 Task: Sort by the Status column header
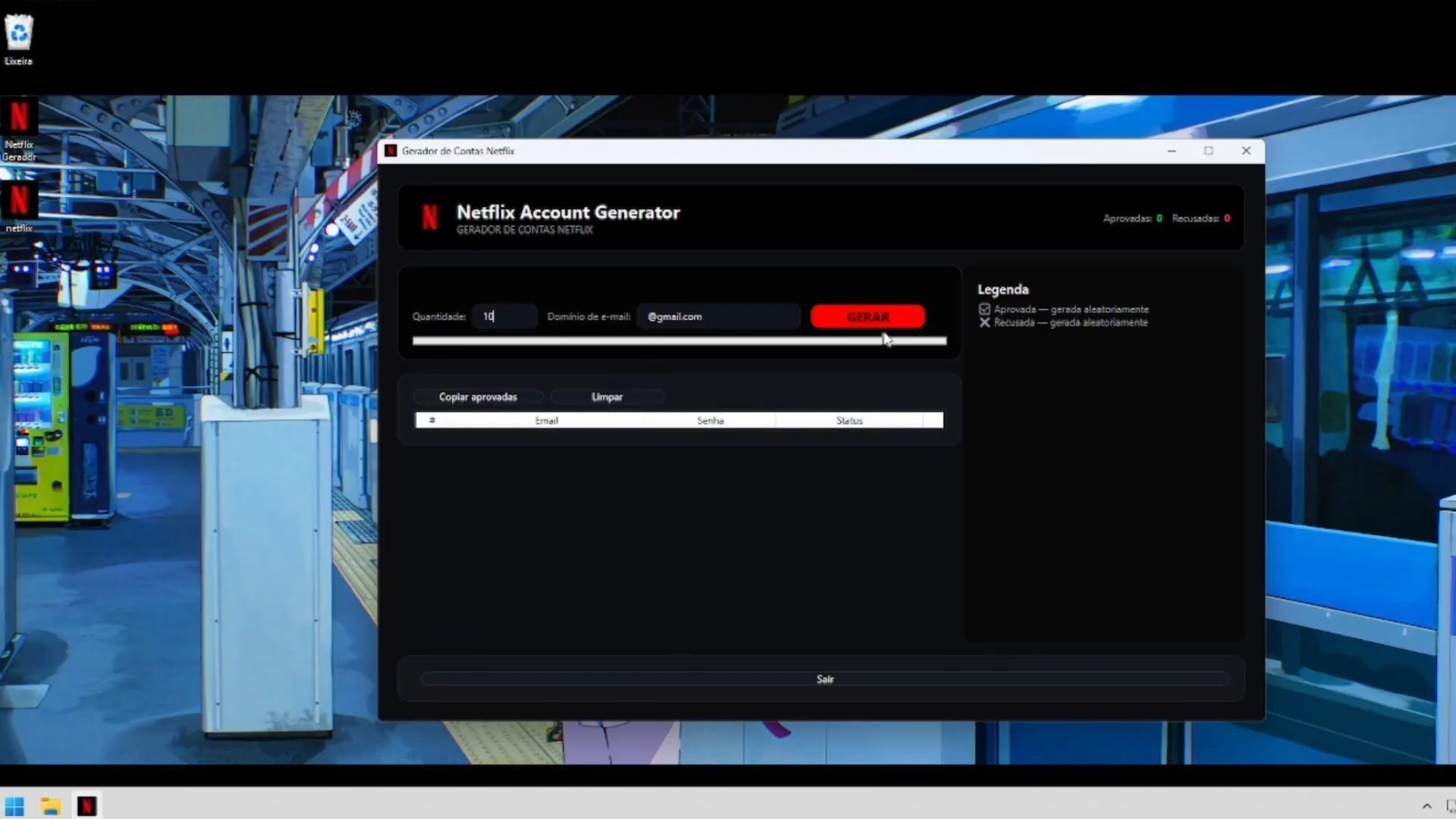[x=849, y=420]
